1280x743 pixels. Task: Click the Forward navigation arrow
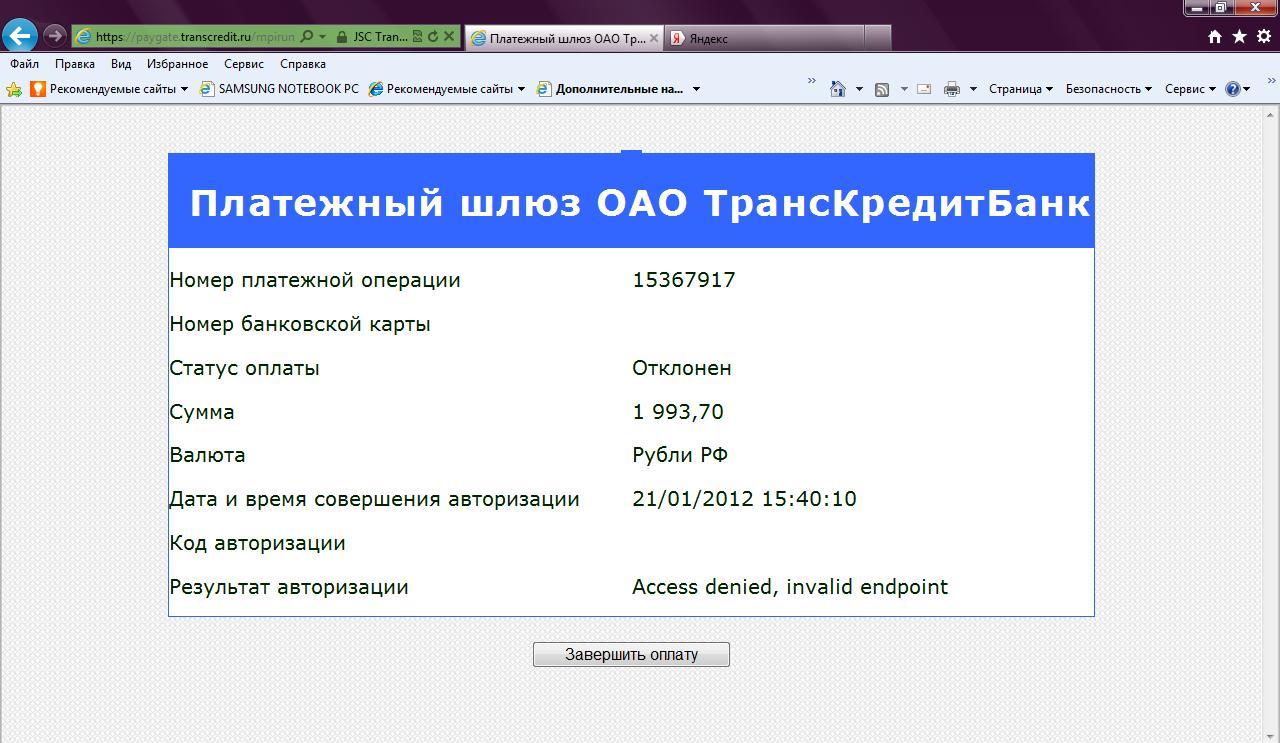point(55,36)
